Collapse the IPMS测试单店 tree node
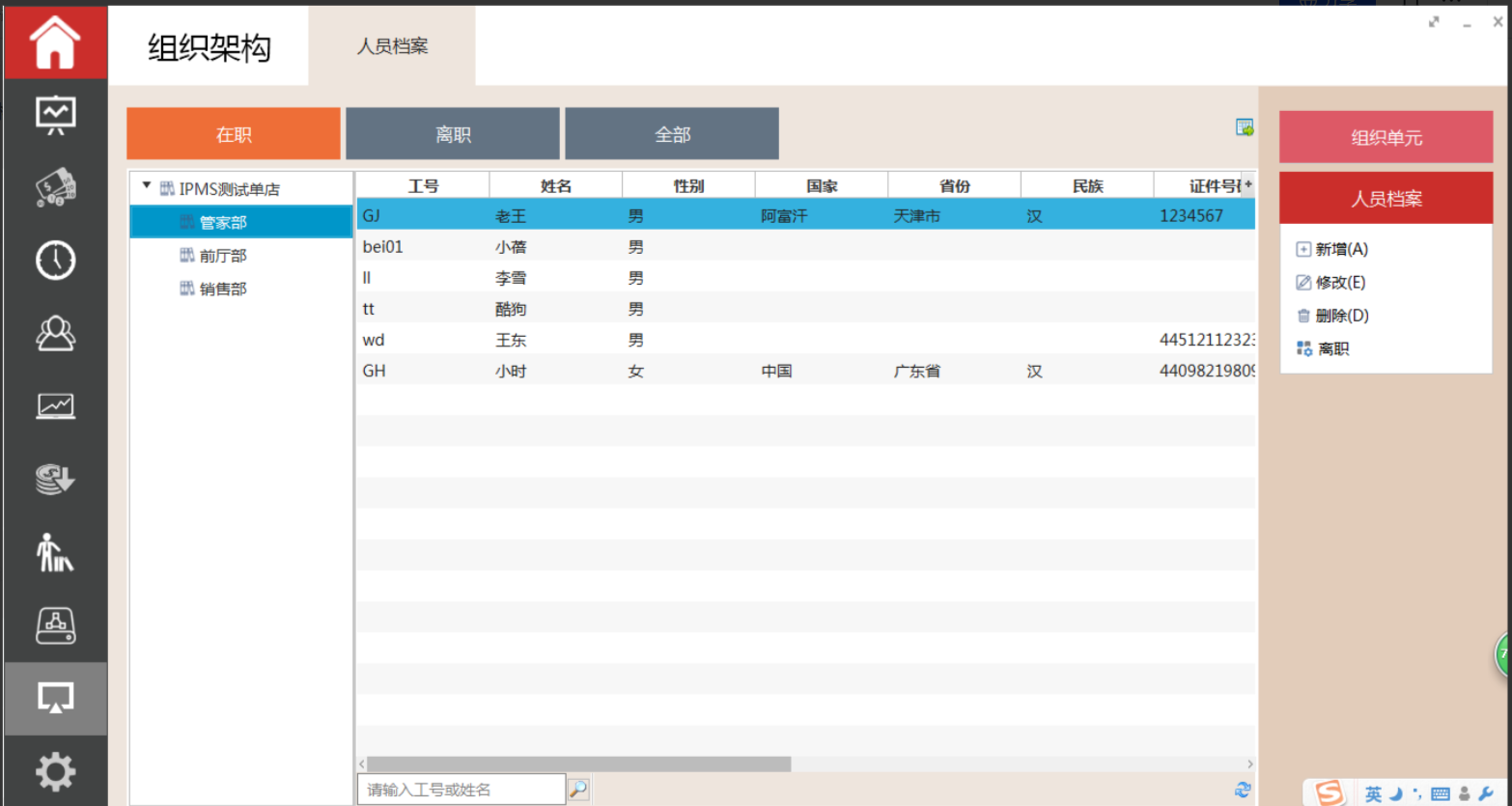Viewport: 1512px width, 806px height. pyautogui.click(x=147, y=186)
